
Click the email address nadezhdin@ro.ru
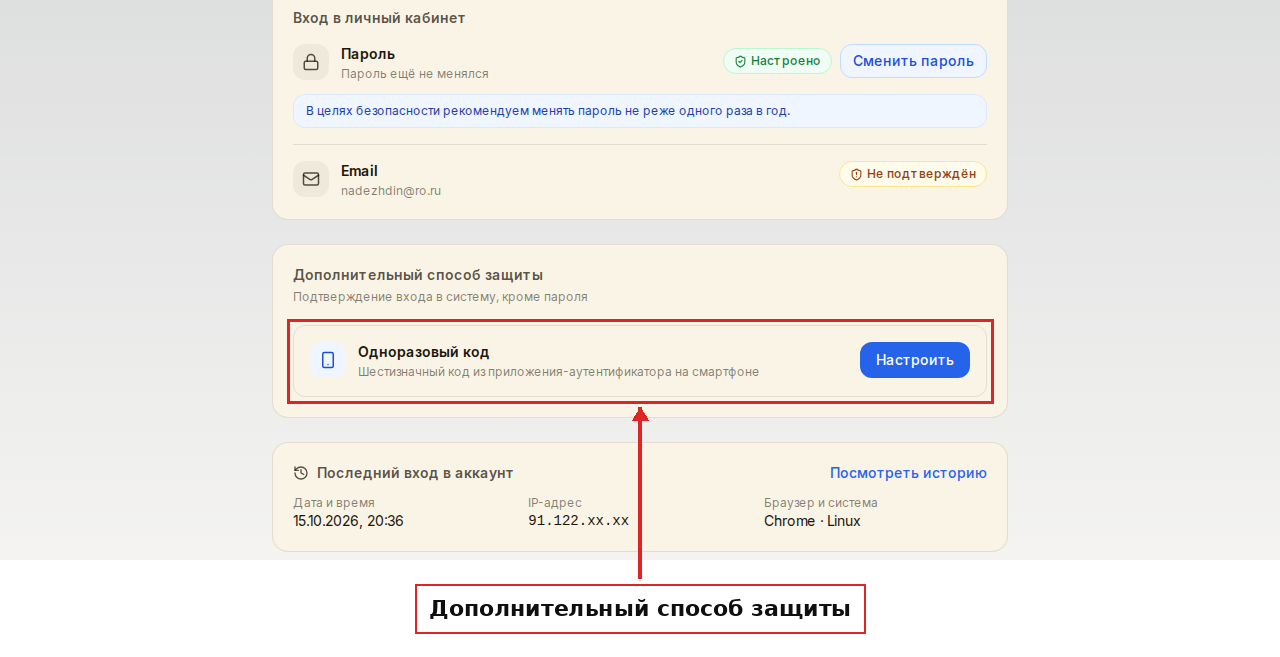coord(391,190)
